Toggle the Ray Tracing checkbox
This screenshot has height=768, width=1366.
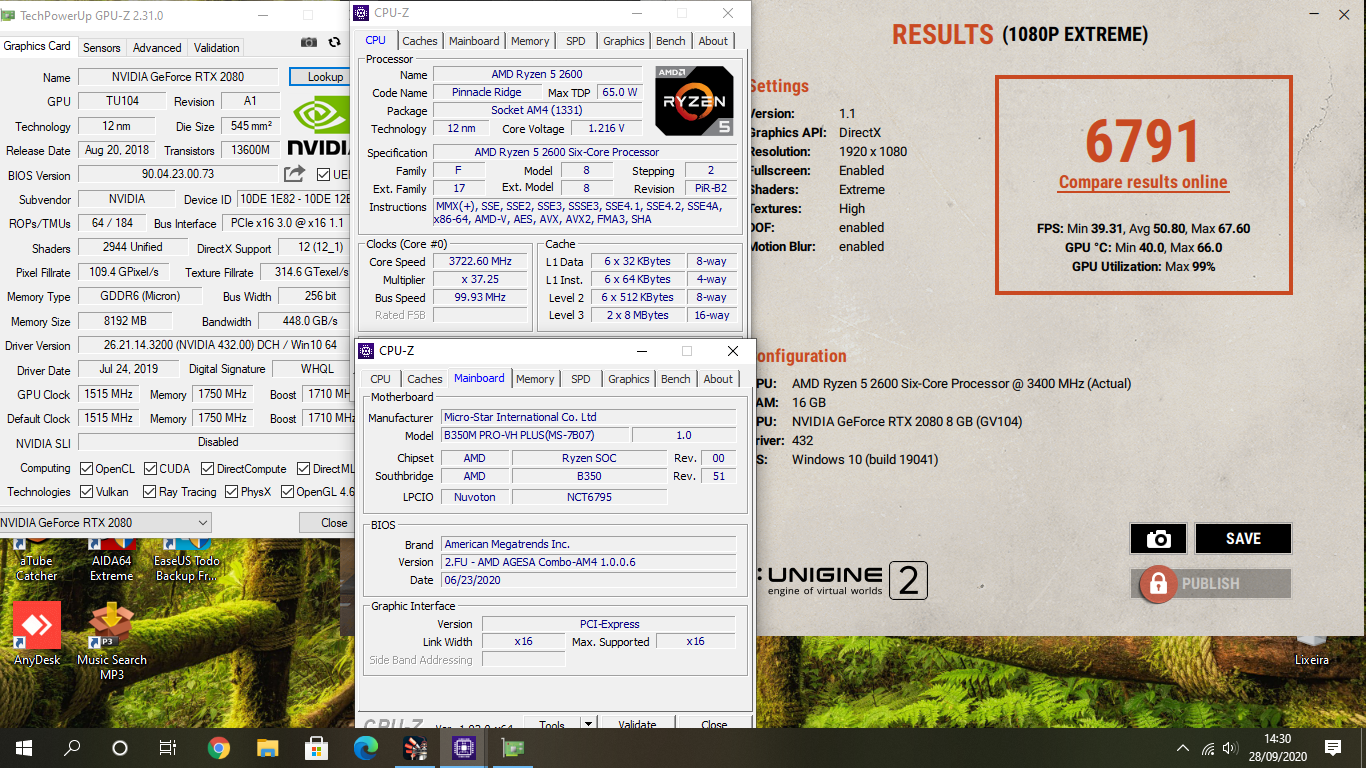tap(150, 491)
